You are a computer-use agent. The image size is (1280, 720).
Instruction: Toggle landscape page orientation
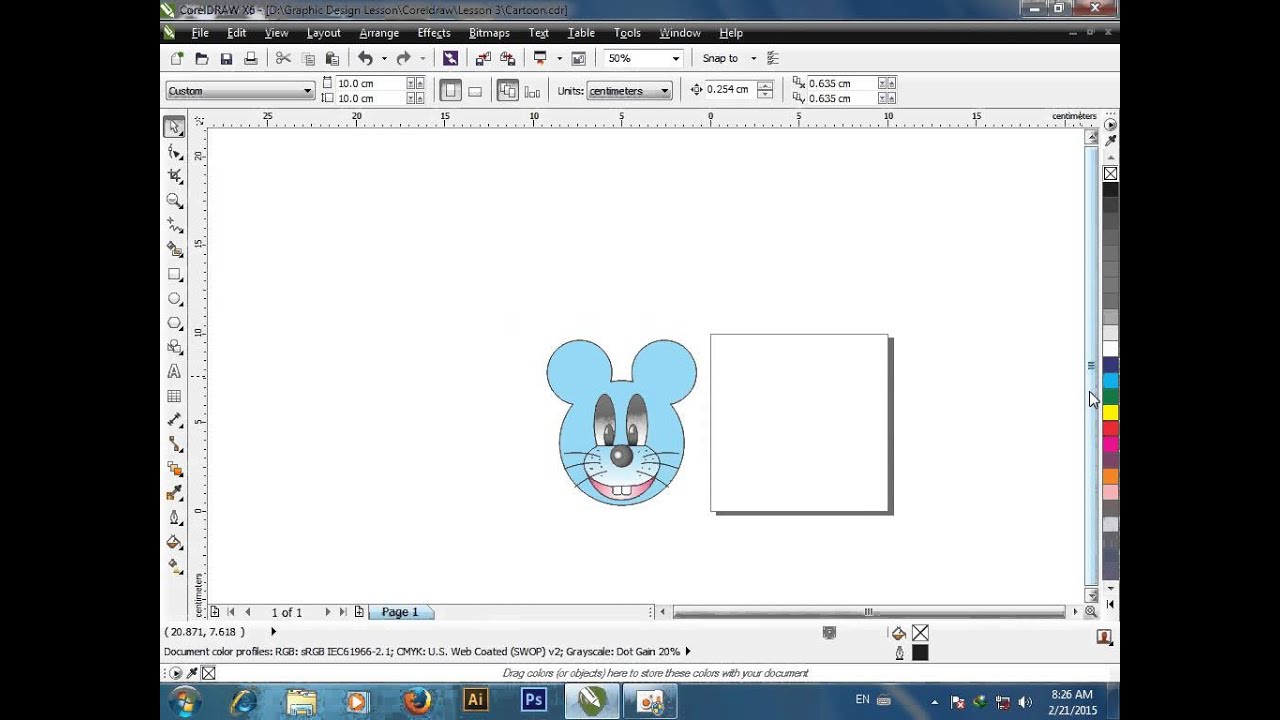475,91
